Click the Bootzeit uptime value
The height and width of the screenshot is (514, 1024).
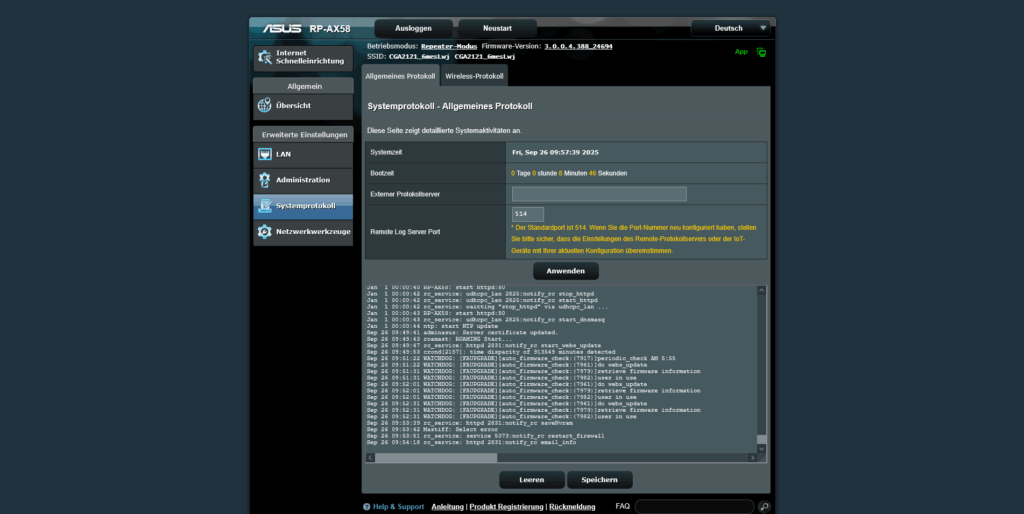pos(569,173)
